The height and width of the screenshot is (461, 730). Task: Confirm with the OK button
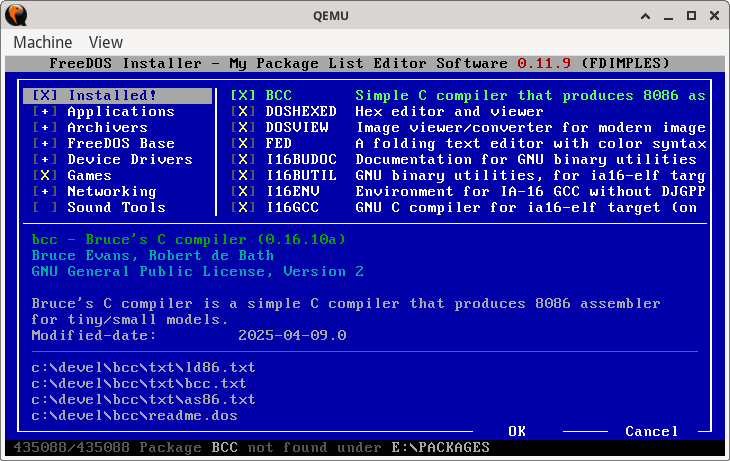point(517,432)
